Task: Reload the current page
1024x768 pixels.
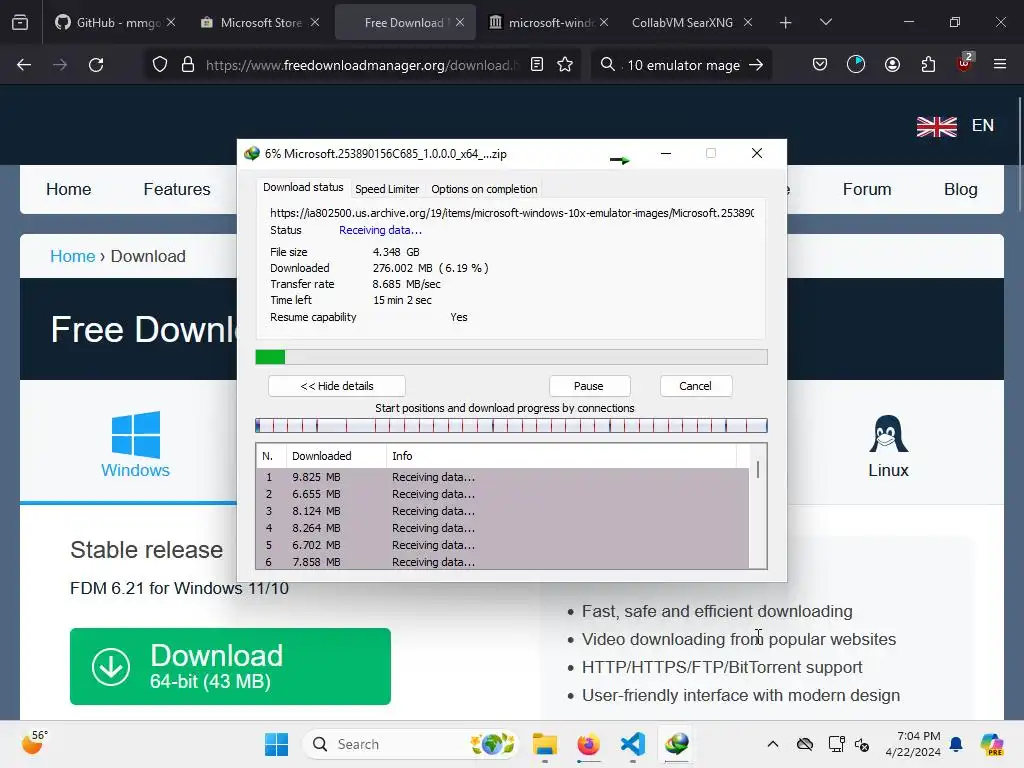Action: click(96, 65)
